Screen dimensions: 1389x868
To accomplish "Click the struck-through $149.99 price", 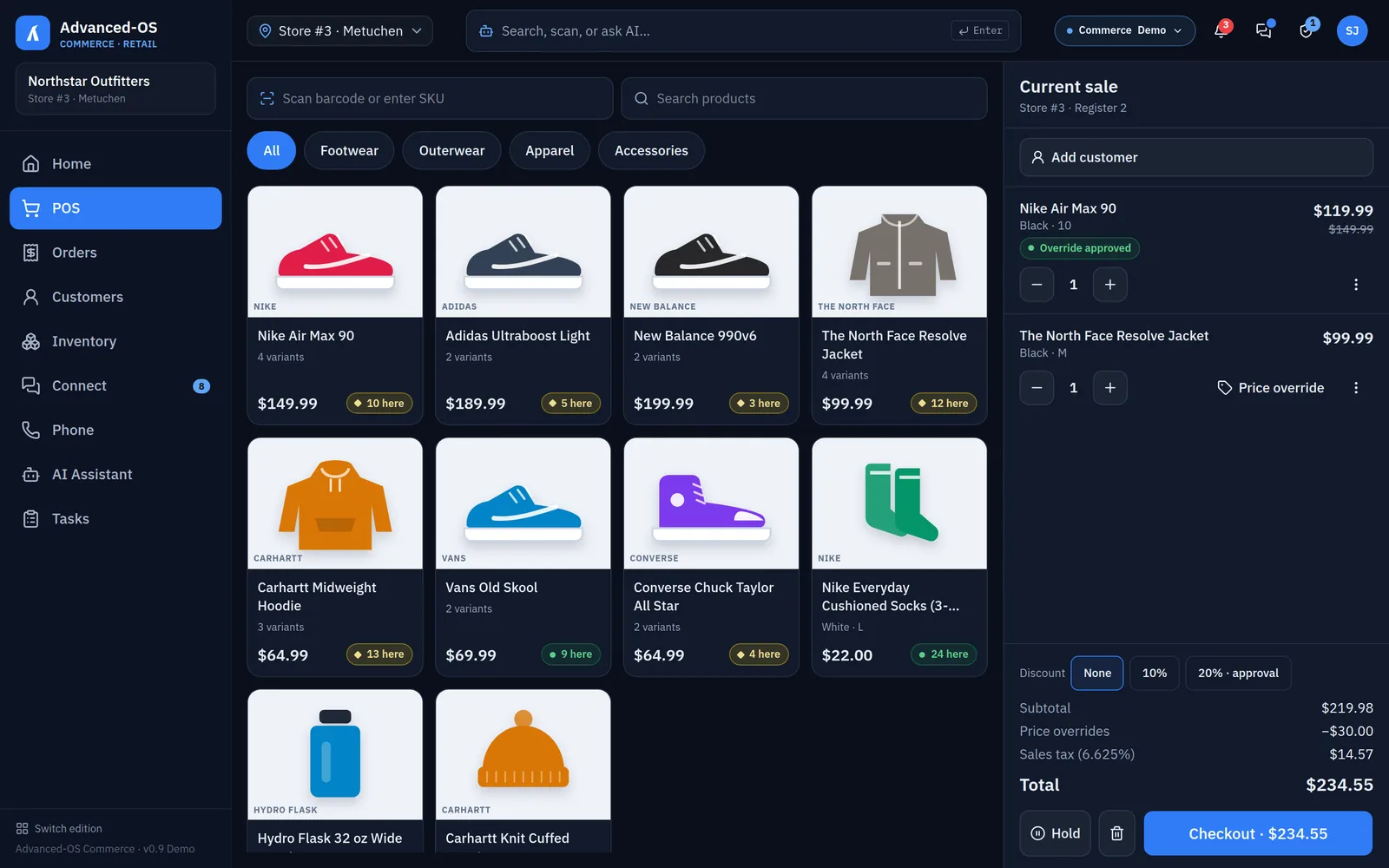I will [x=1351, y=229].
